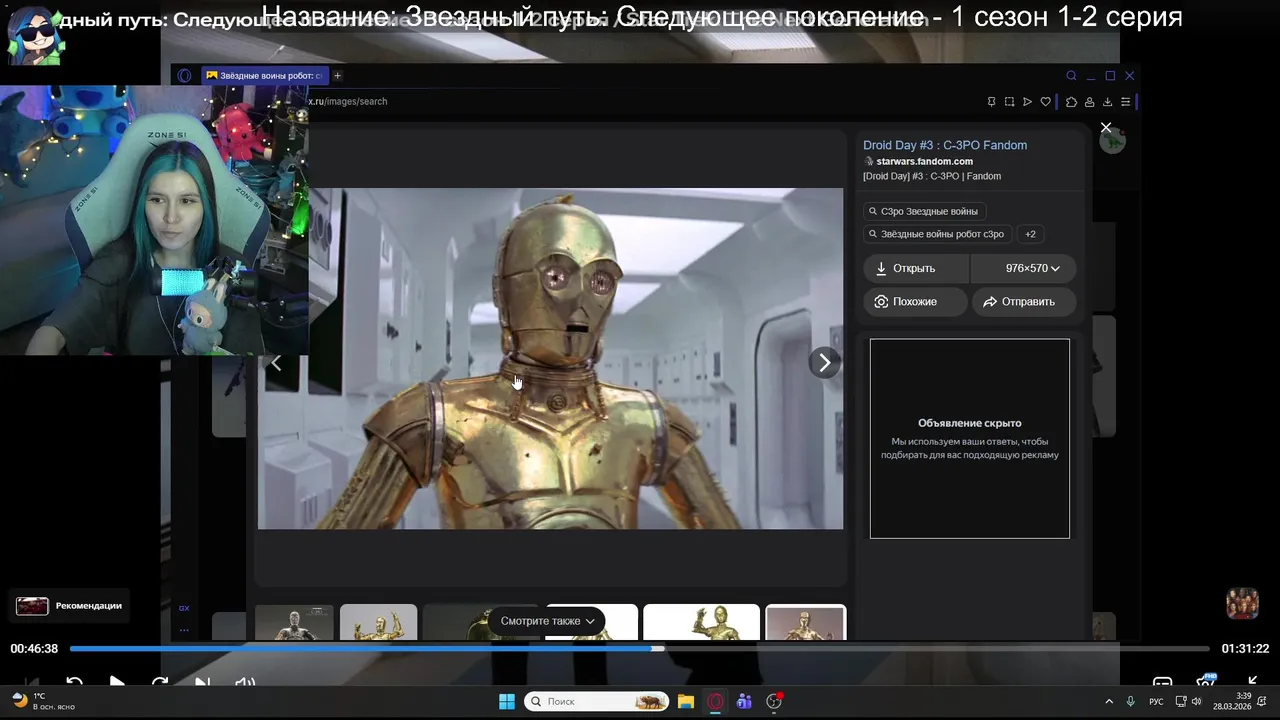The width and height of the screenshot is (1280, 720).
Task: Open the first C-3PO thumbnail in bottom strip
Action: click(x=294, y=623)
